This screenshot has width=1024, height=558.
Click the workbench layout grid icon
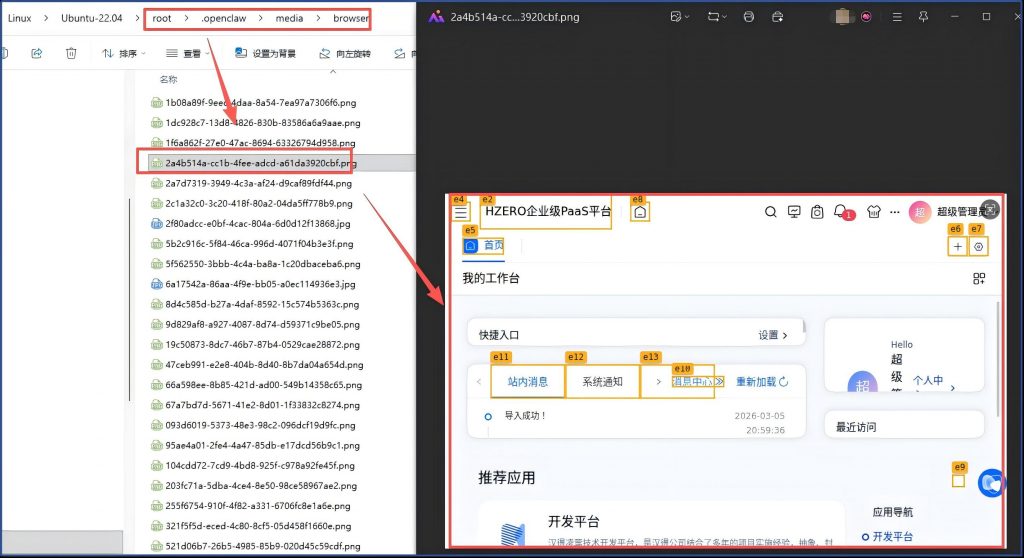point(979,279)
